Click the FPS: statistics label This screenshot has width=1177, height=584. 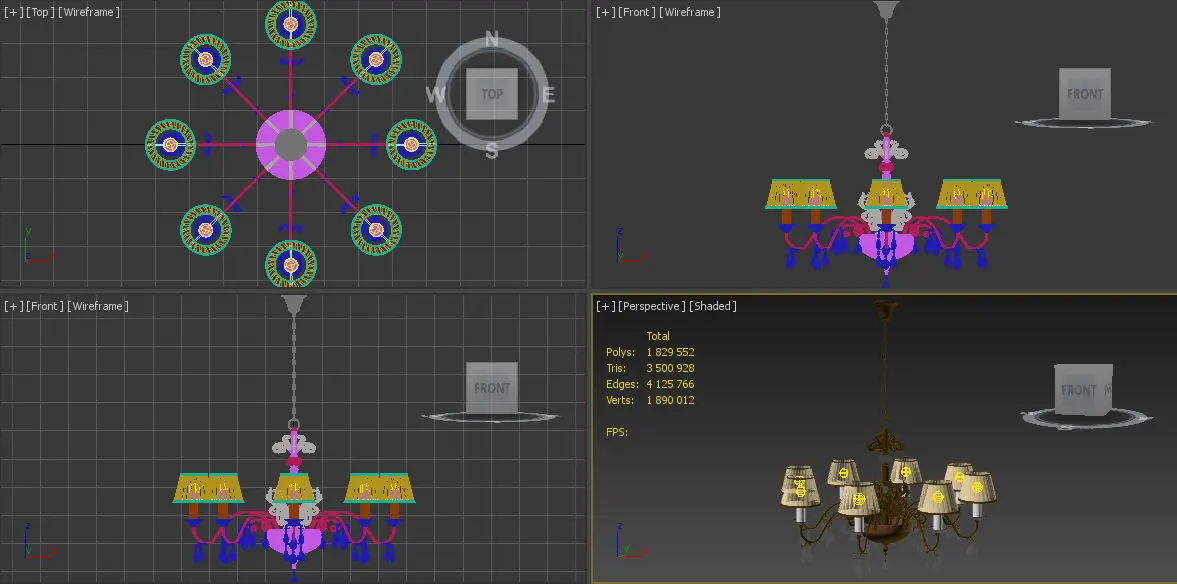coord(616,432)
